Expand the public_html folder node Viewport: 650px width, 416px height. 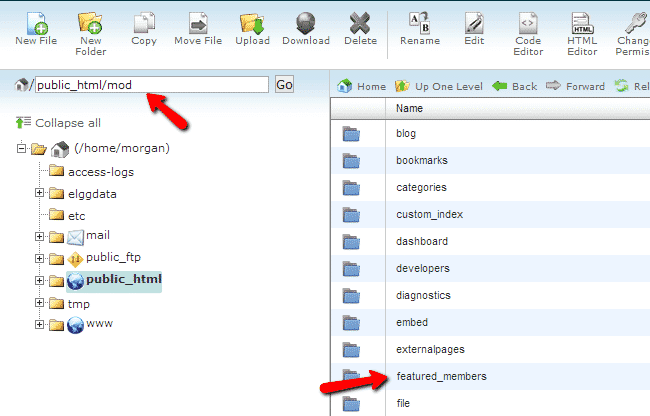(39, 281)
